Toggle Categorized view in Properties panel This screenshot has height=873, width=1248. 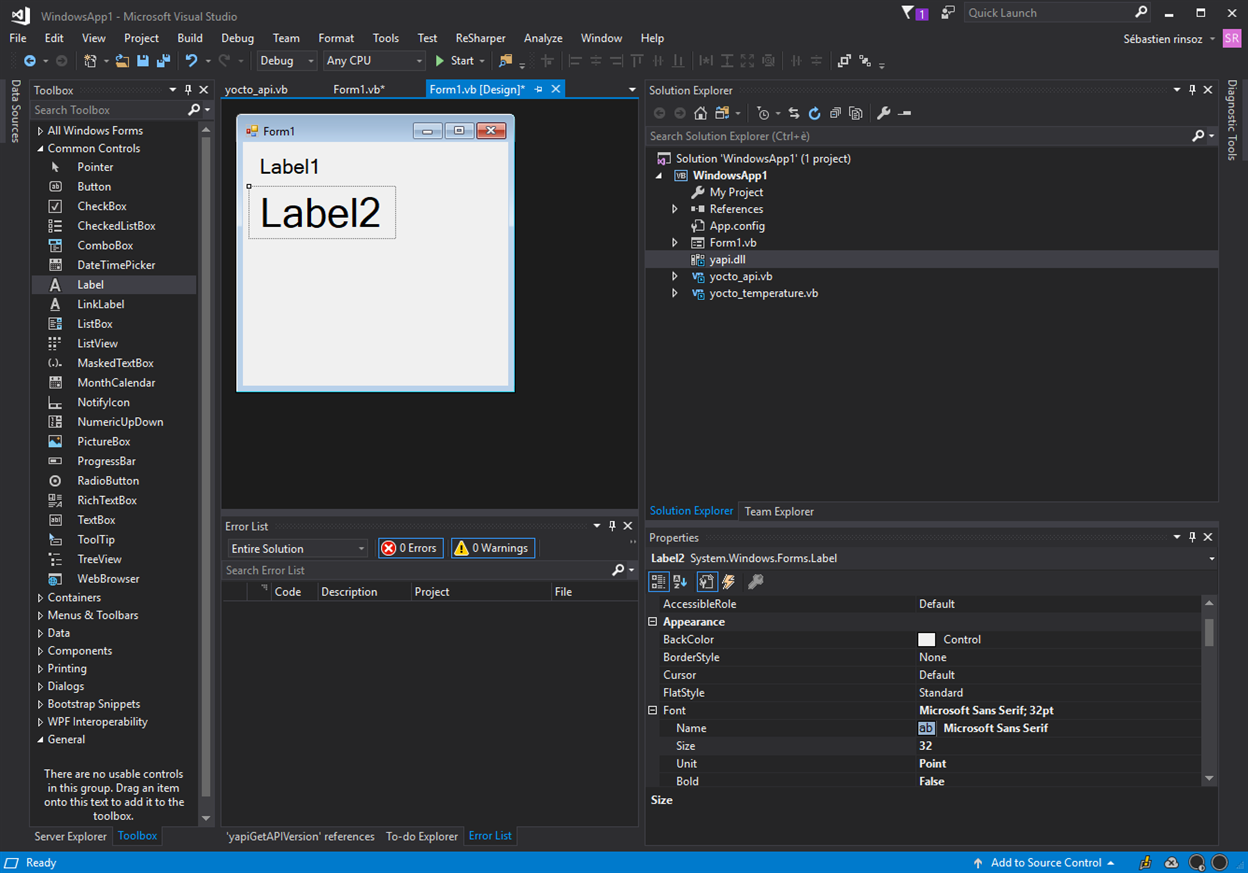(658, 582)
